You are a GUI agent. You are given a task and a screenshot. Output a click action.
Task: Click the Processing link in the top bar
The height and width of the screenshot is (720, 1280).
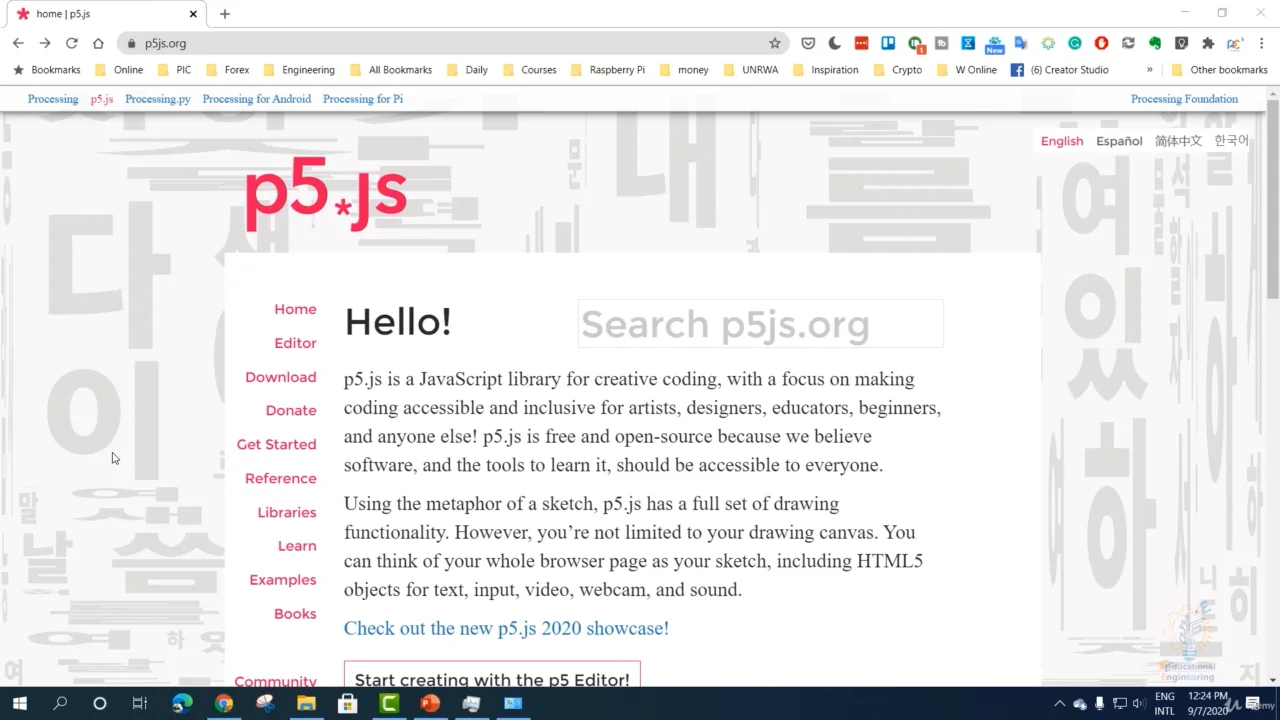tap(53, 99)
